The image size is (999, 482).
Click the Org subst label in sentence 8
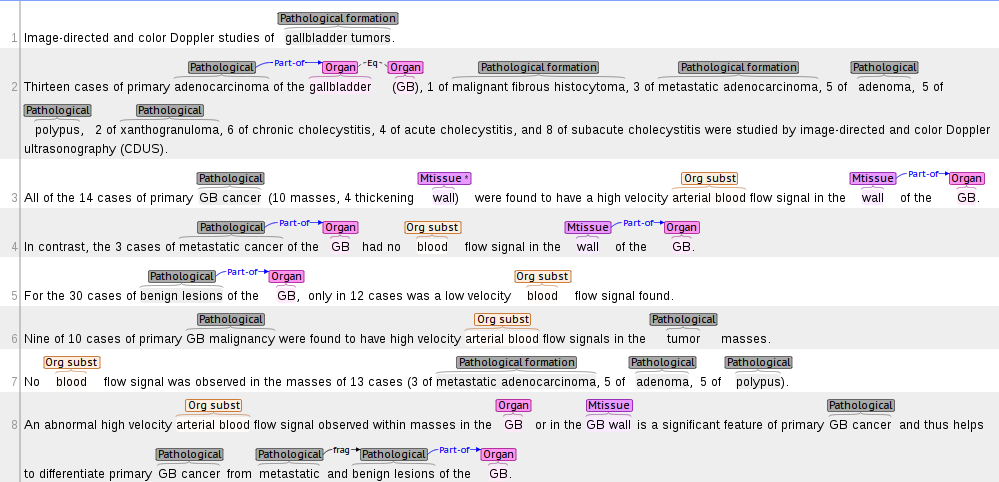click(x=213, y=406)
